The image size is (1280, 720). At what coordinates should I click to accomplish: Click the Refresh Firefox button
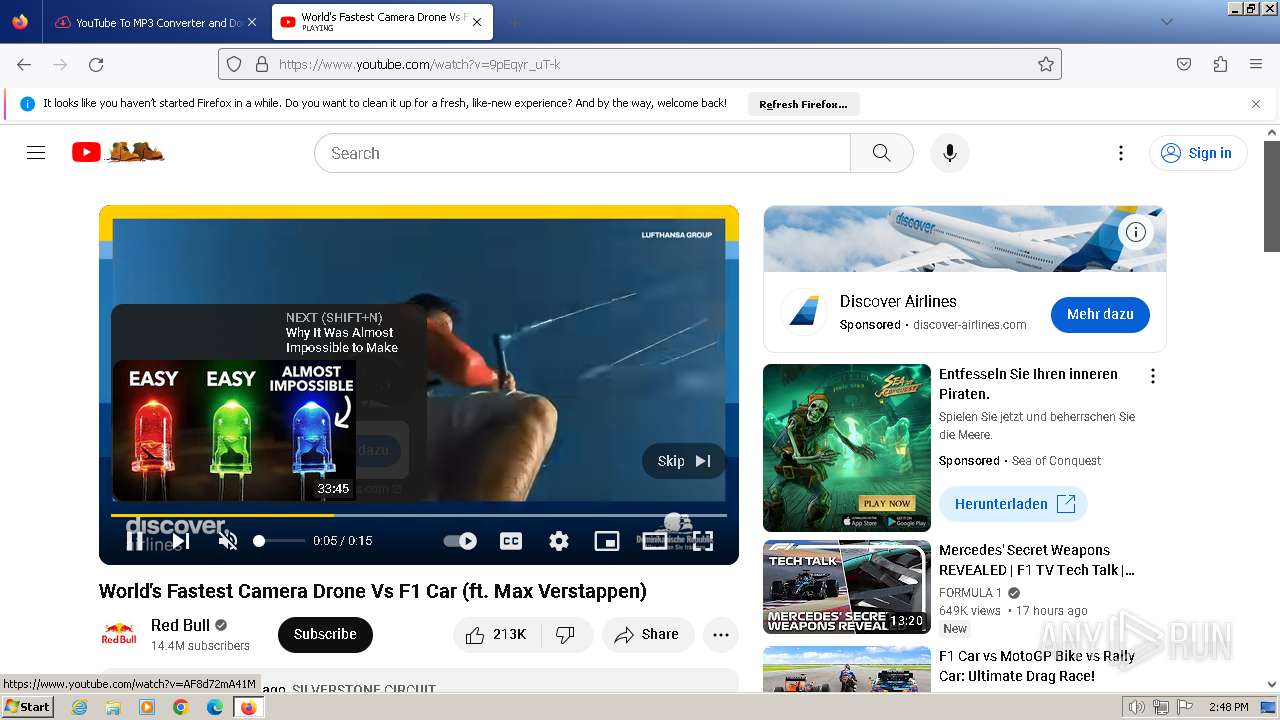803,104
